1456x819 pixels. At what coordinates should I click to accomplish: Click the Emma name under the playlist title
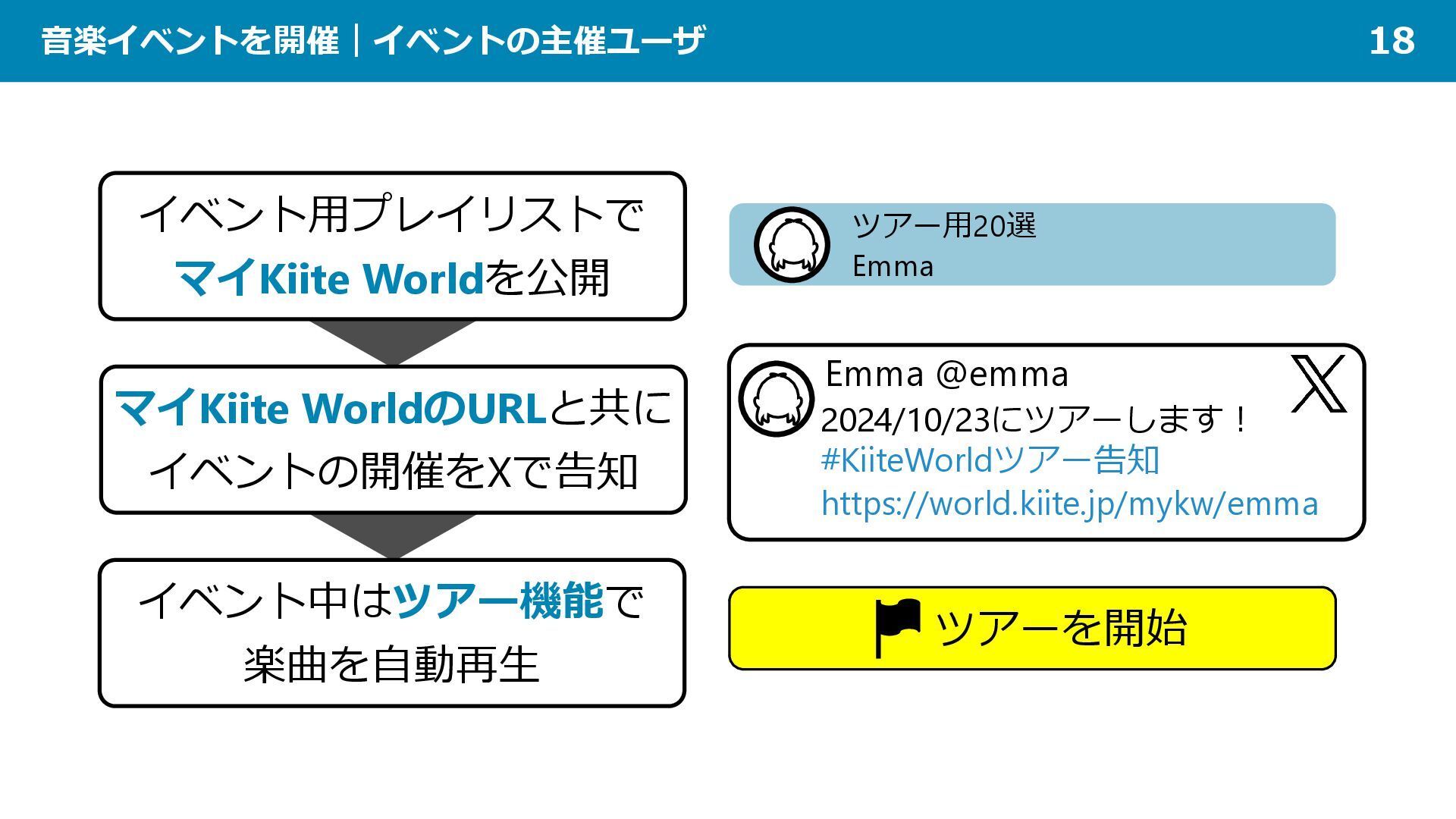(893, 267)
